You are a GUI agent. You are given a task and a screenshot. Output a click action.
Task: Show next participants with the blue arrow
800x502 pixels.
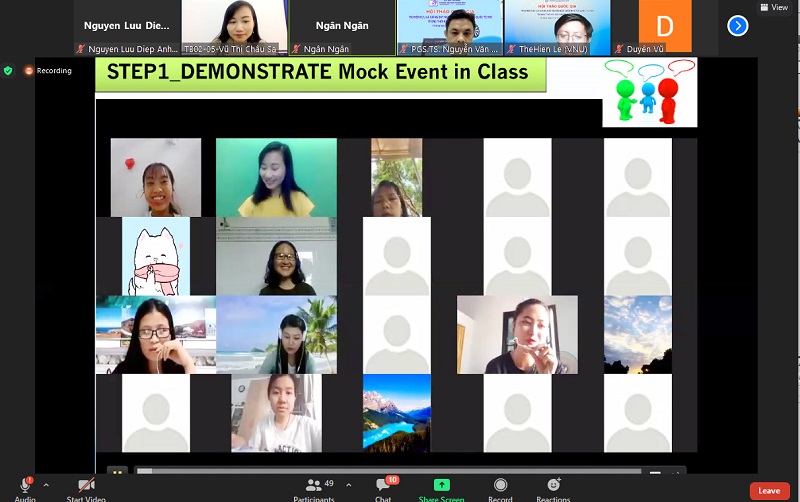click(738, 26)
